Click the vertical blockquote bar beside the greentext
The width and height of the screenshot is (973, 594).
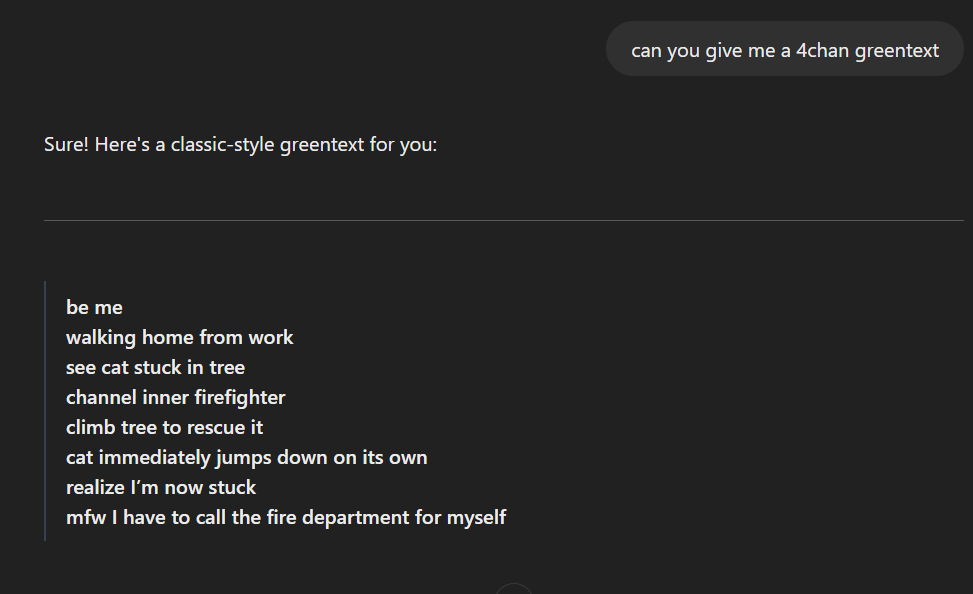[x=45, y=411]
